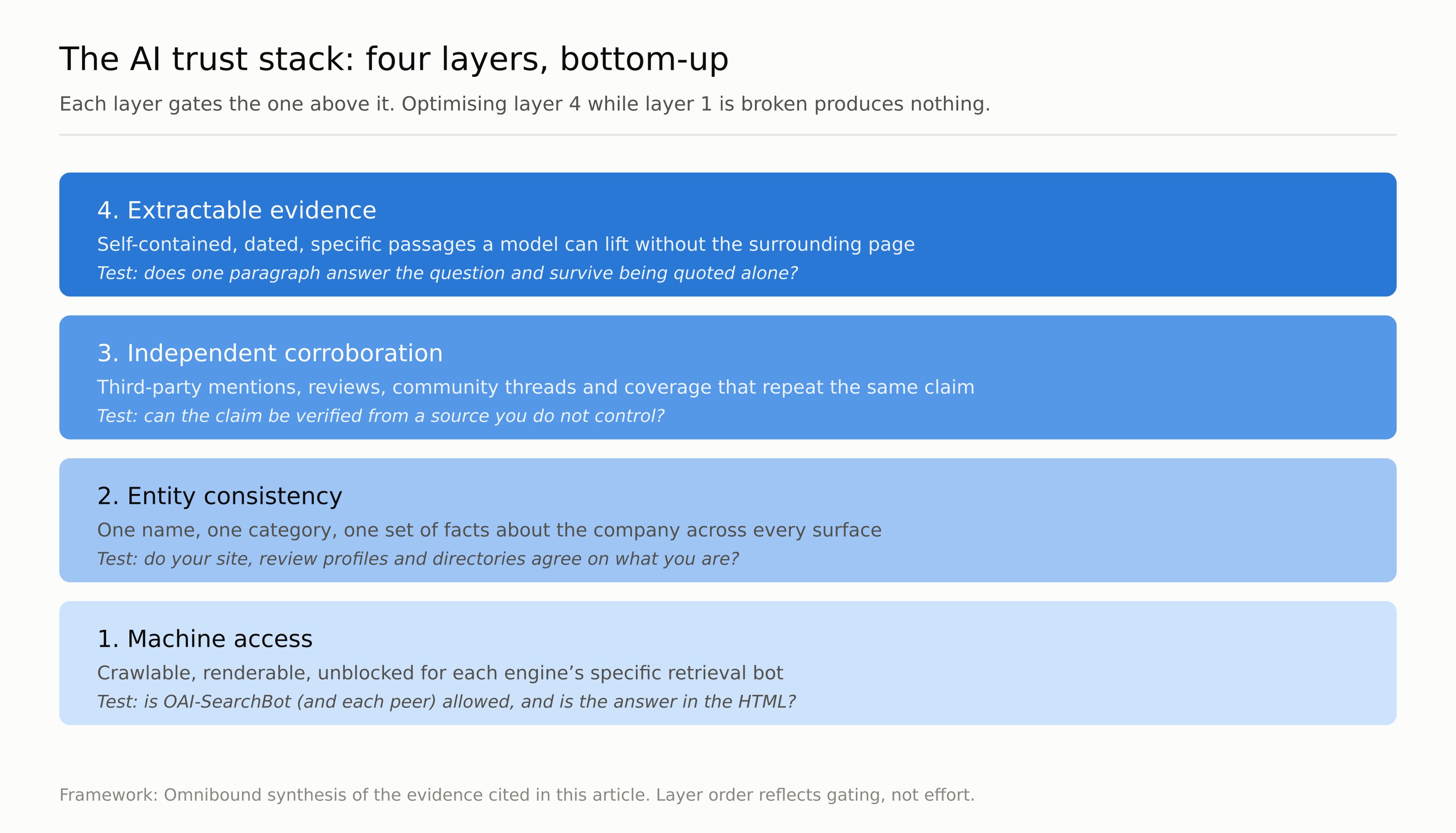The image size is (1456, 833).
Task: Click the test about review profiles and directories
Action: tap(418, 559)
